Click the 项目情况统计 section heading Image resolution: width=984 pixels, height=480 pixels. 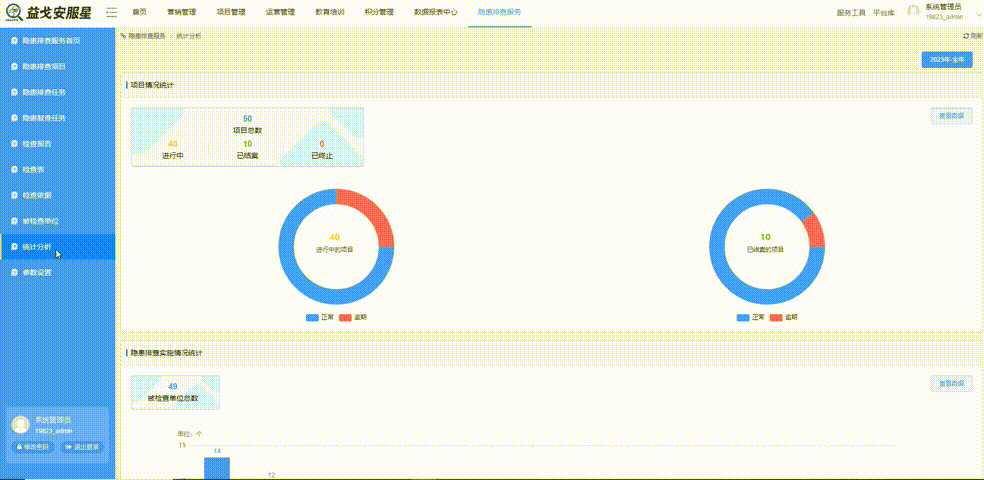pyautogui.click(x=152, y=85)
